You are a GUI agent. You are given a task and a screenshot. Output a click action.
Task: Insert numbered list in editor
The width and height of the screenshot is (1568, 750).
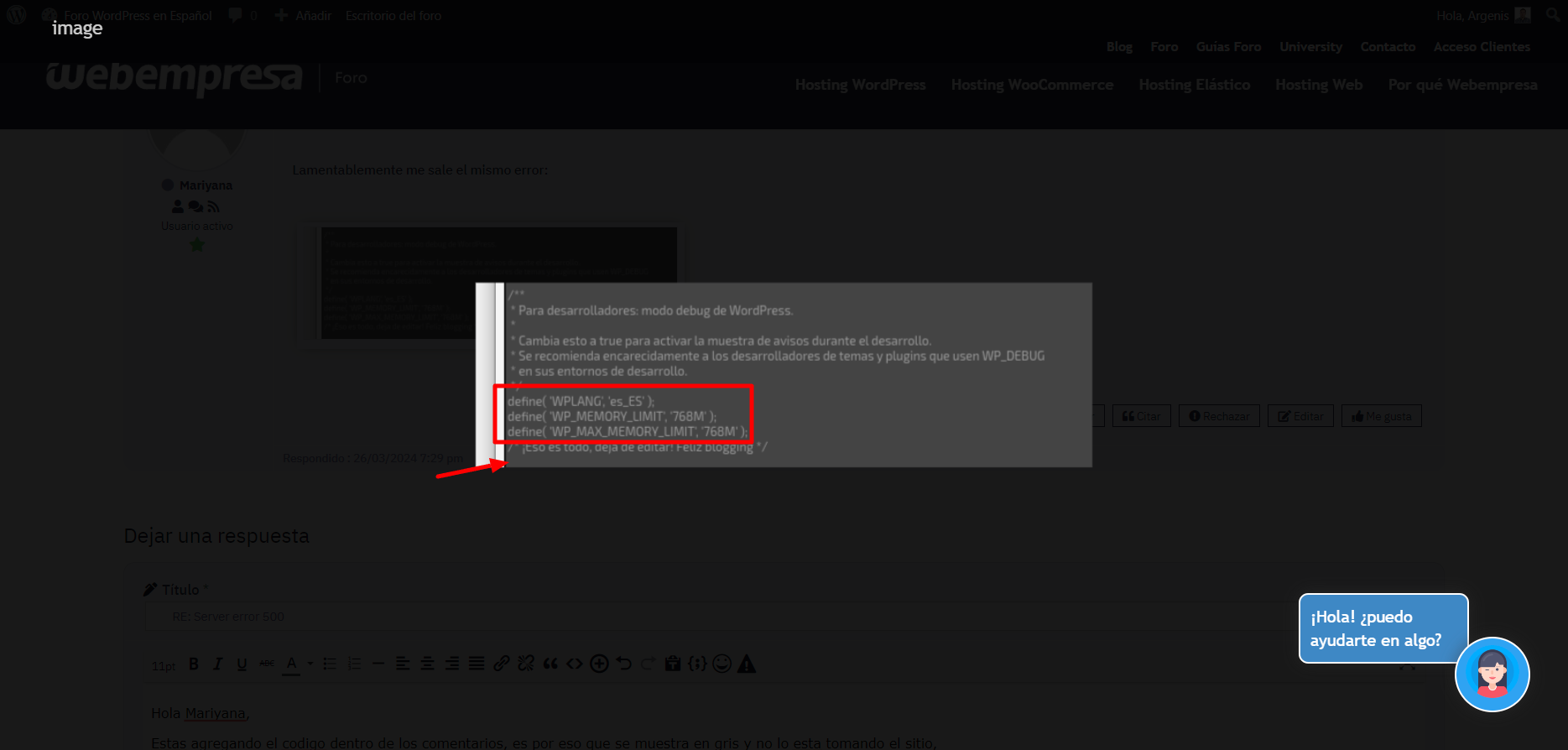tap(354, 664)
